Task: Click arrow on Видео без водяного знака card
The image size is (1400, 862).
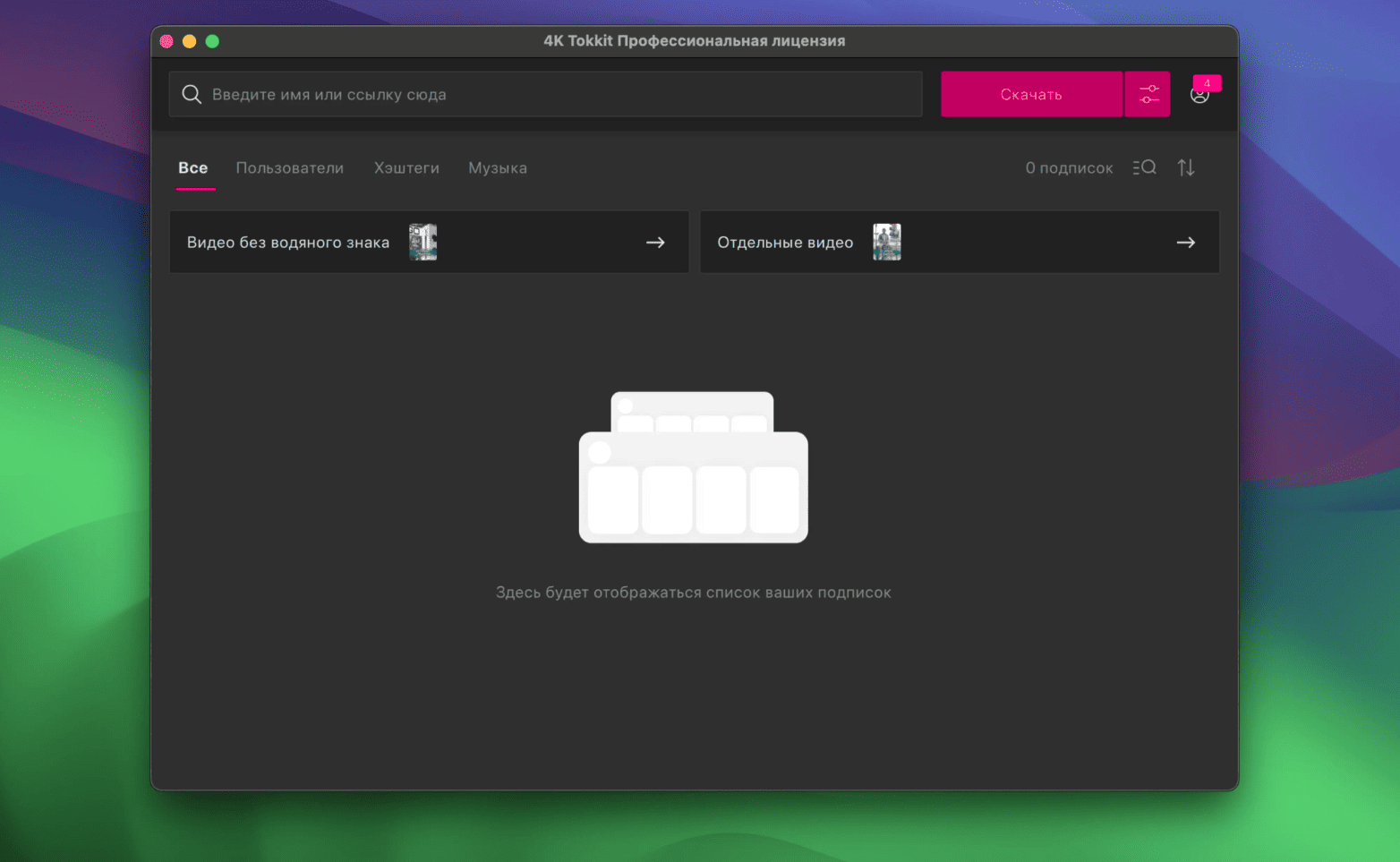Action: [655, 243]
